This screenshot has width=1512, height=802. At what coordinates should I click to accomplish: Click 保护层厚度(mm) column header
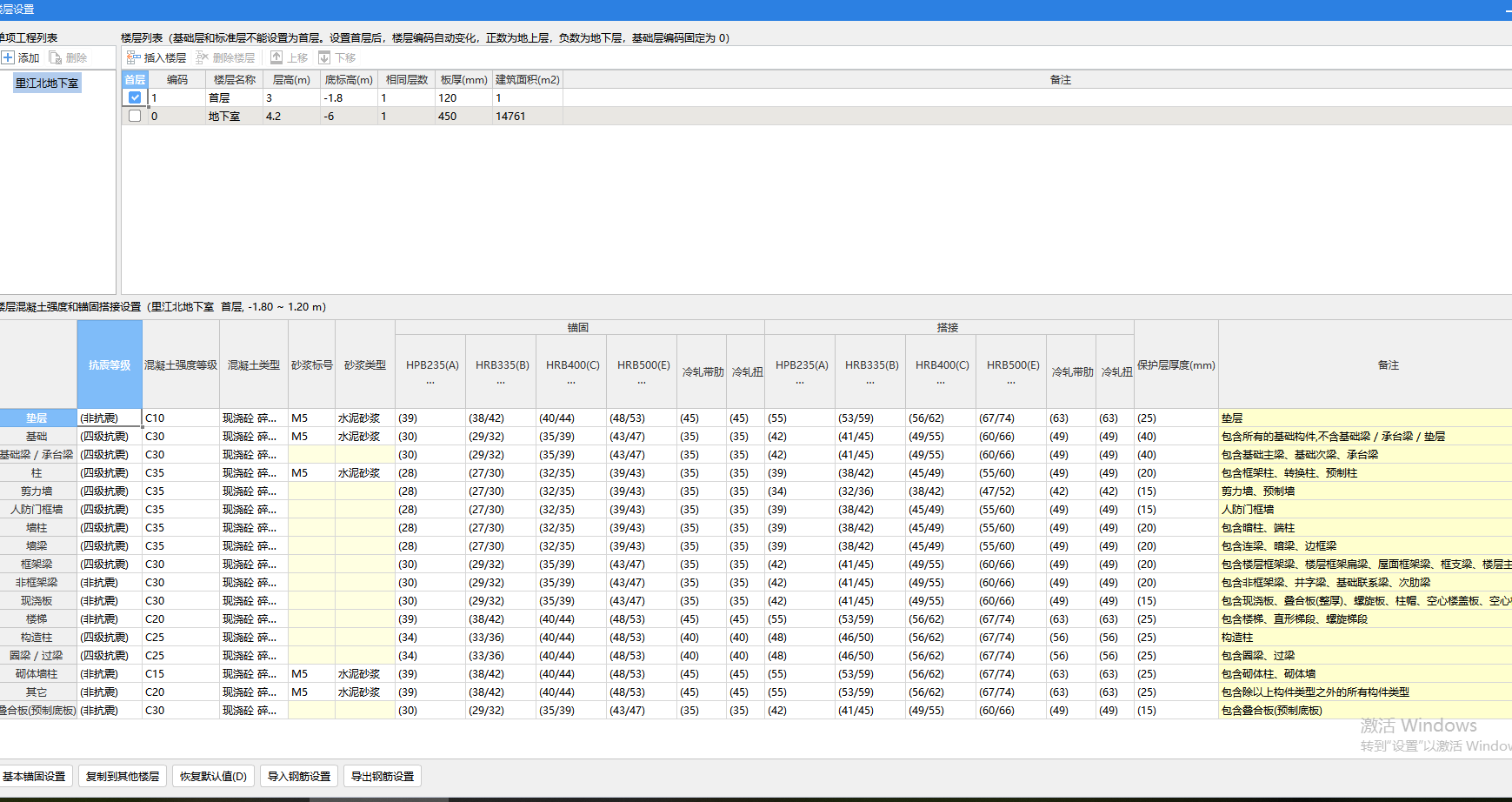point(1176,364)
